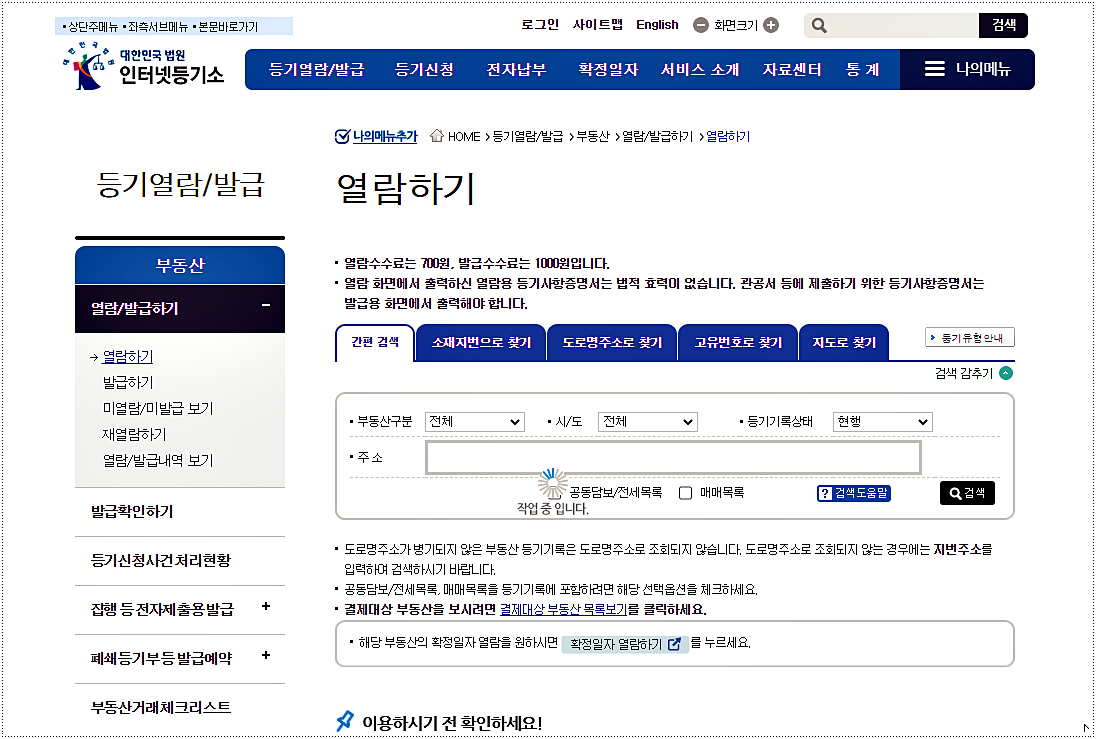Click the HOME house icon in breadcrumb

pyautogui.click(x=437, y=136)
